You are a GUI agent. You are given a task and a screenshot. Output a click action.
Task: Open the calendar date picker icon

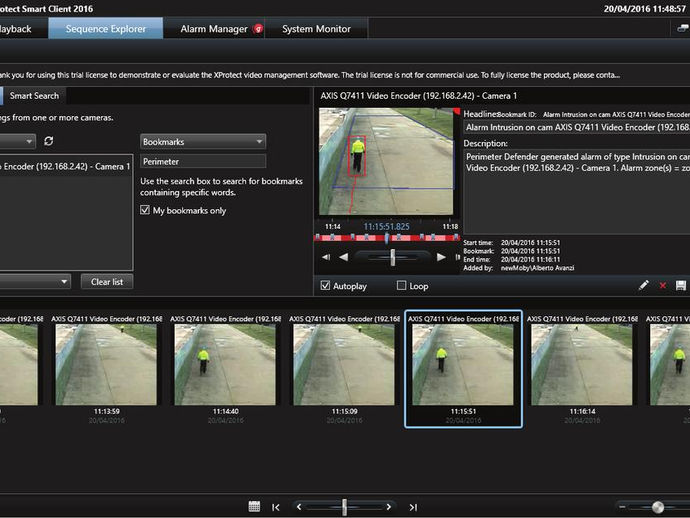pyautogui.click(x=254, y=507)
